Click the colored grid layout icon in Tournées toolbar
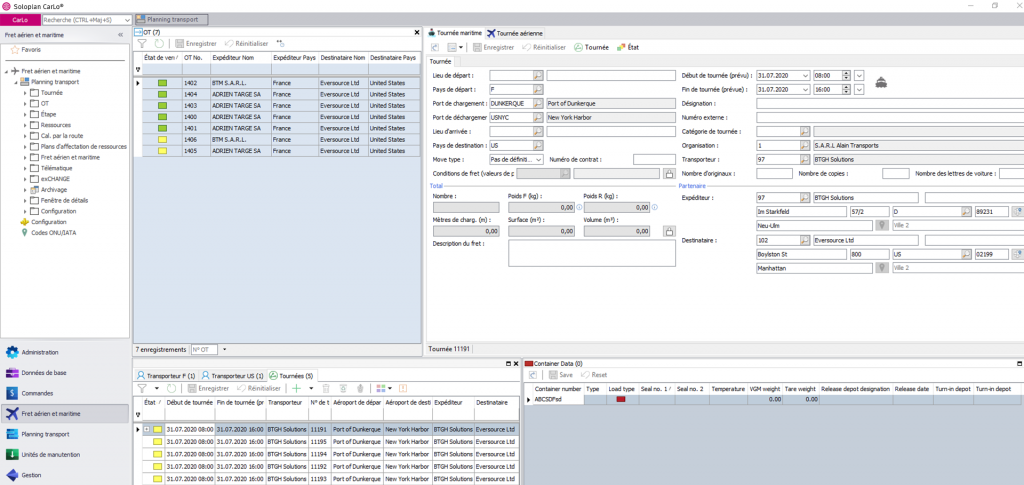1024x485 pixels. [381, 388]
